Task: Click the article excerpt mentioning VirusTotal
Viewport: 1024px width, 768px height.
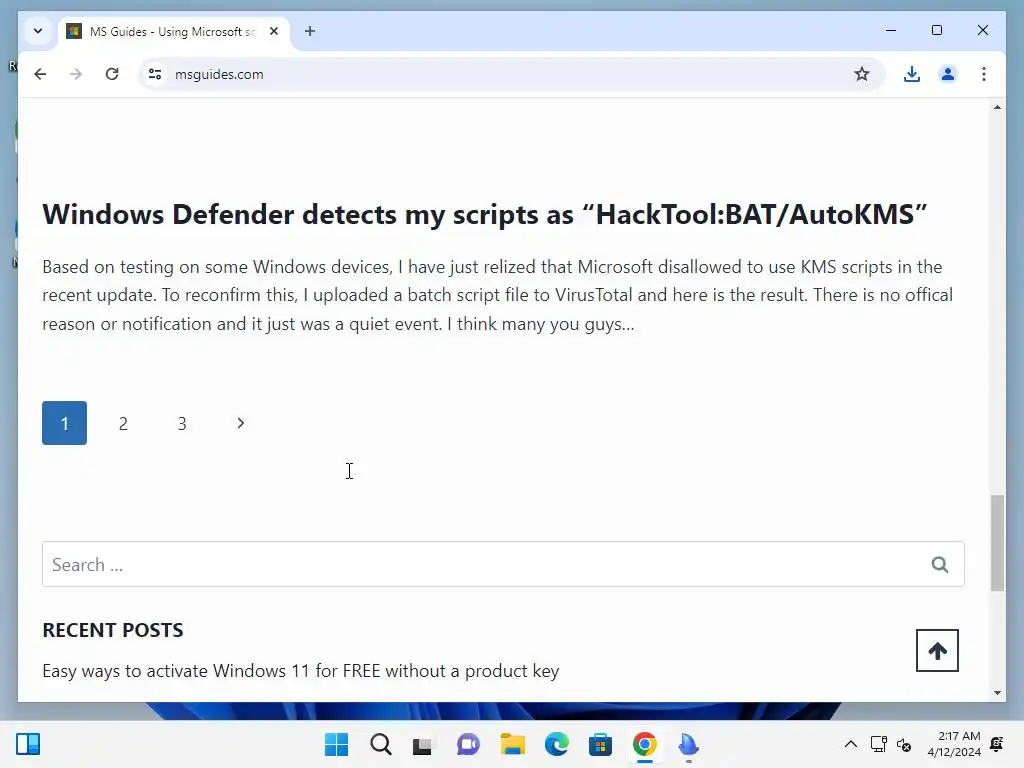Action: point(498,295)
